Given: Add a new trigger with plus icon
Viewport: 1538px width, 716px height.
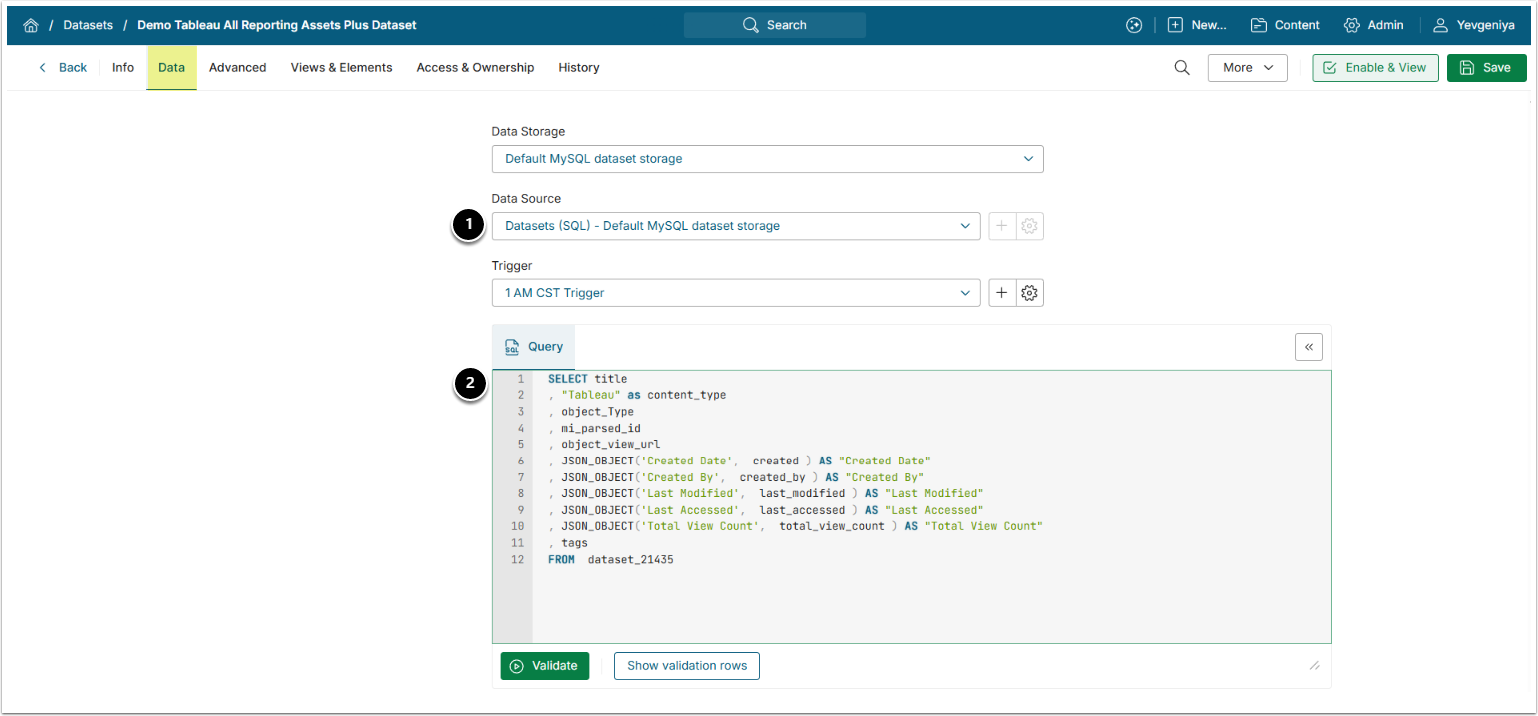Looking at the screenshot, I should pyautogui.click(x=1002, y=293).
